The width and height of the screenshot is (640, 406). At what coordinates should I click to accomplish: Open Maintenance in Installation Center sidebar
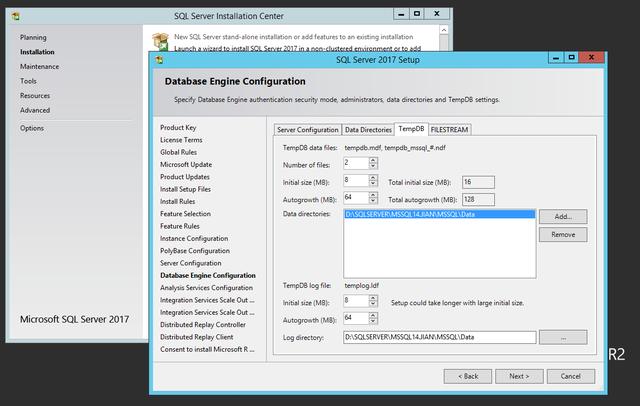point(39,67)
